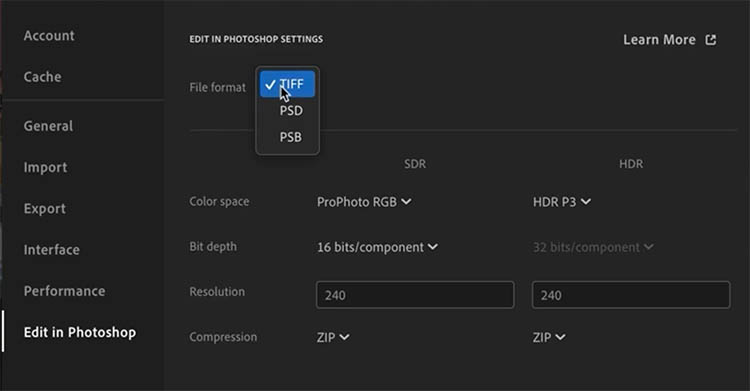Show the Interface preferences tab

[52, 250]
